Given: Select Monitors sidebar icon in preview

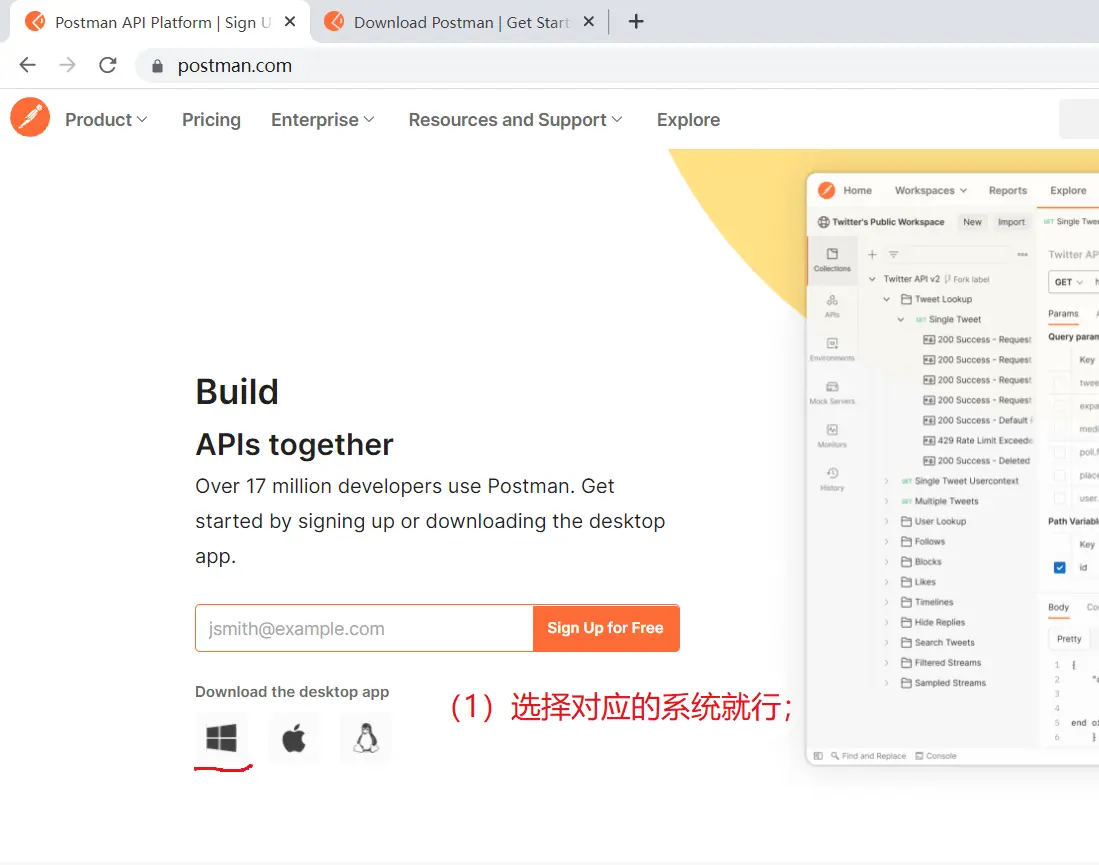Looking at the screenshot, I should pos(832,435).
